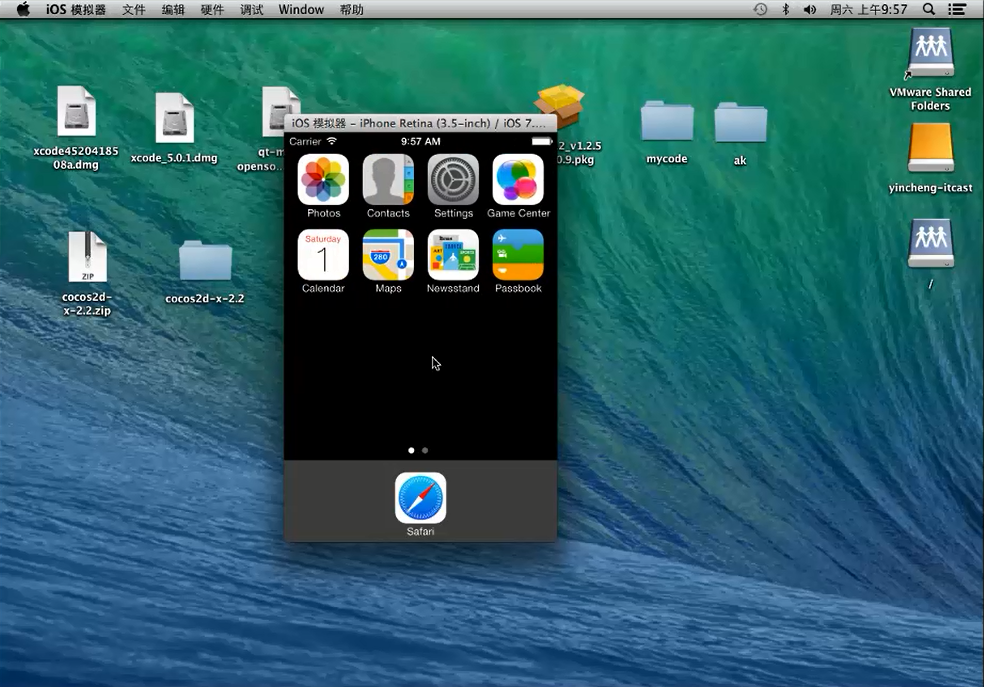This screenshot has width=984, height=687.
Task: Open the 硬件 menu
Action: click(212, 9)
